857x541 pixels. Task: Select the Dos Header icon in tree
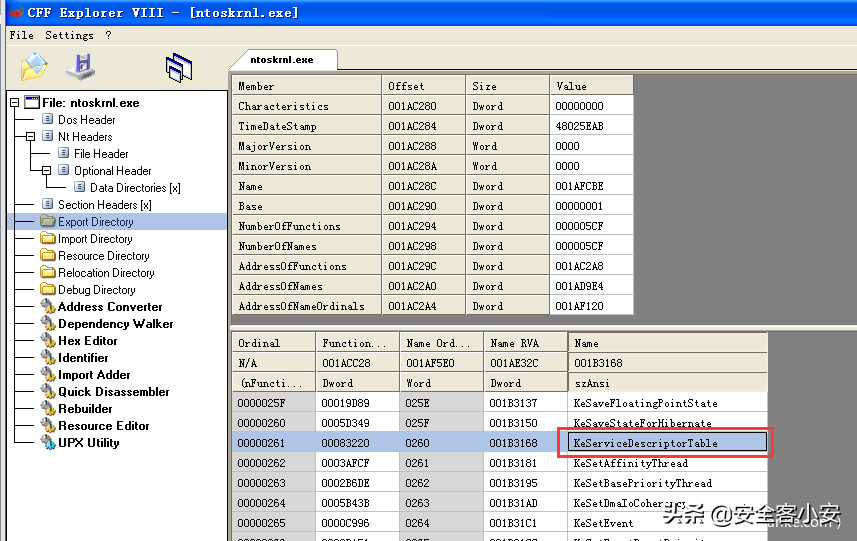click(x=48, y=119)
